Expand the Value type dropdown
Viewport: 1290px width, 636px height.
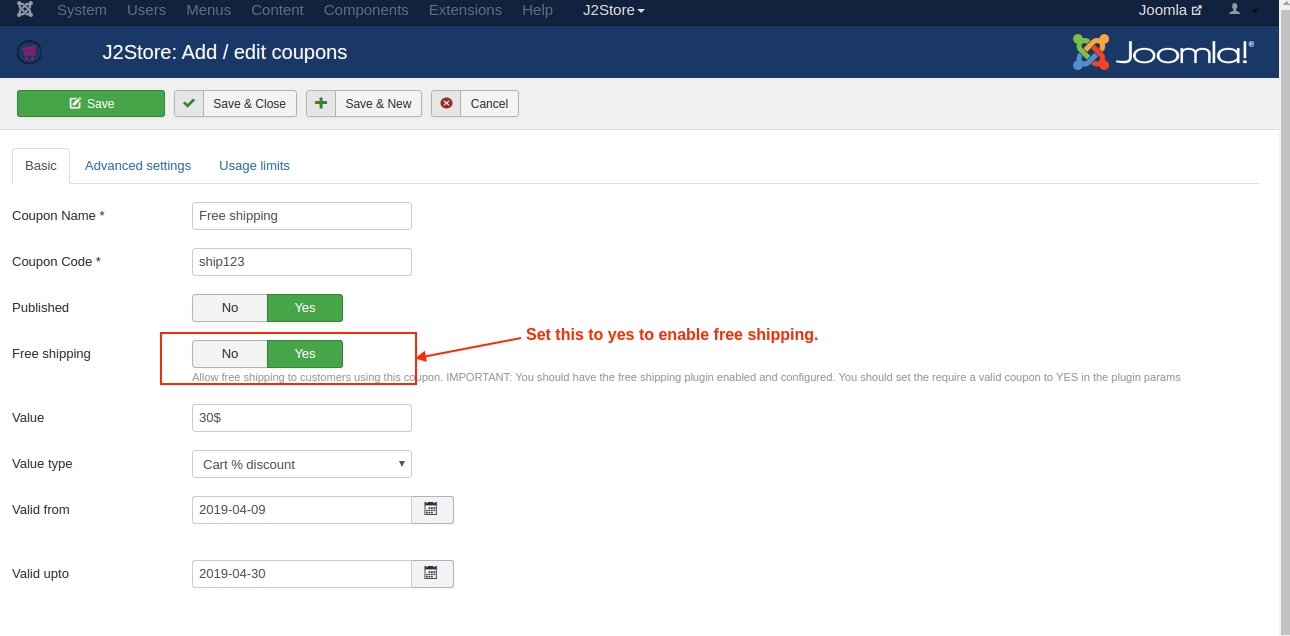click(301, 464)
